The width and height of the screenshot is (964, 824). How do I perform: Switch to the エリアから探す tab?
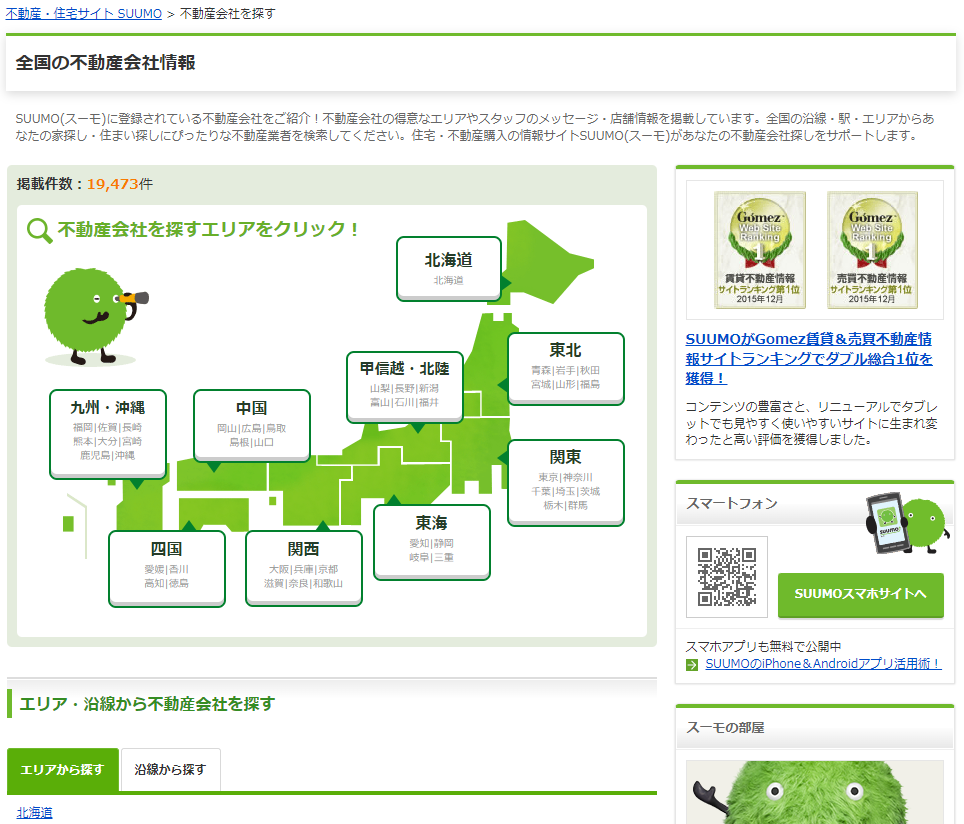pos(63,770)
